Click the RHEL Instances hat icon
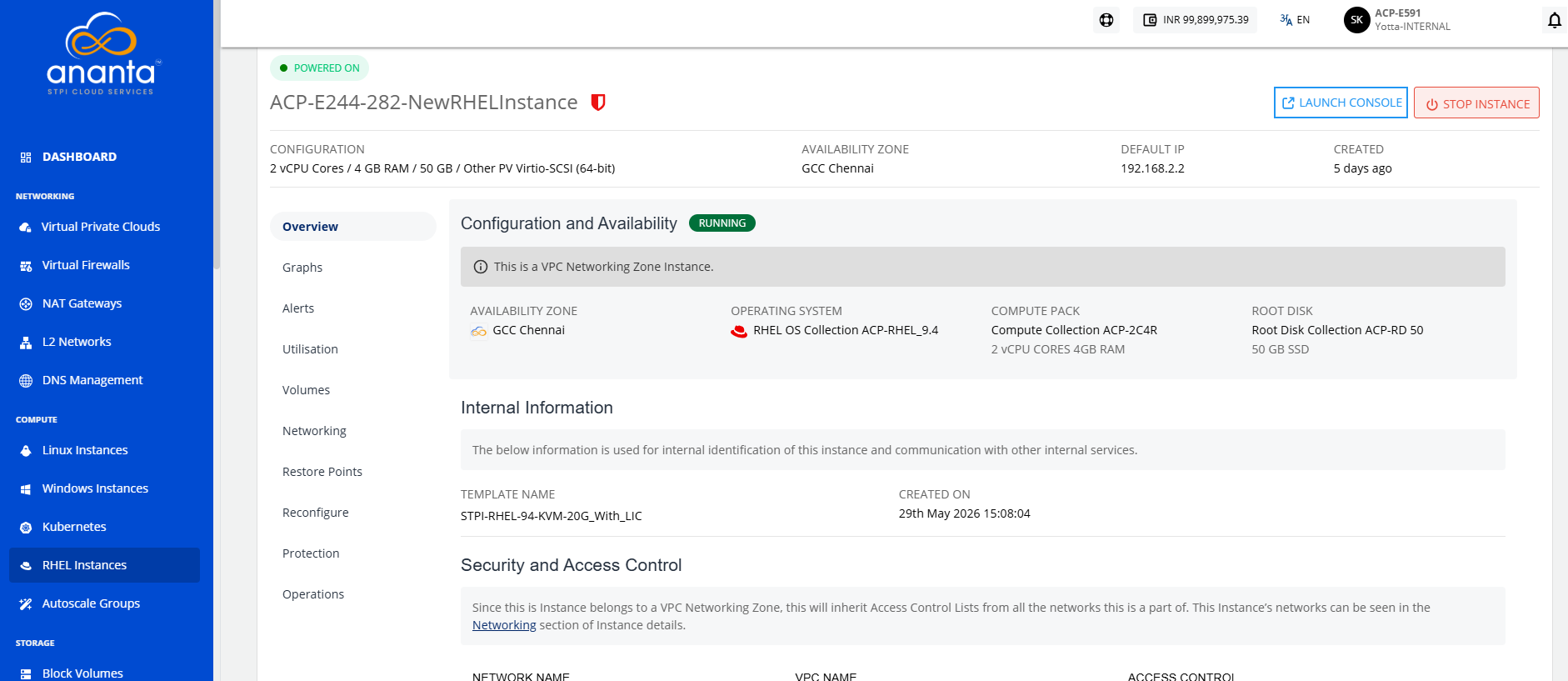This screenshot has height=681, width=1568. click(26, 565)
